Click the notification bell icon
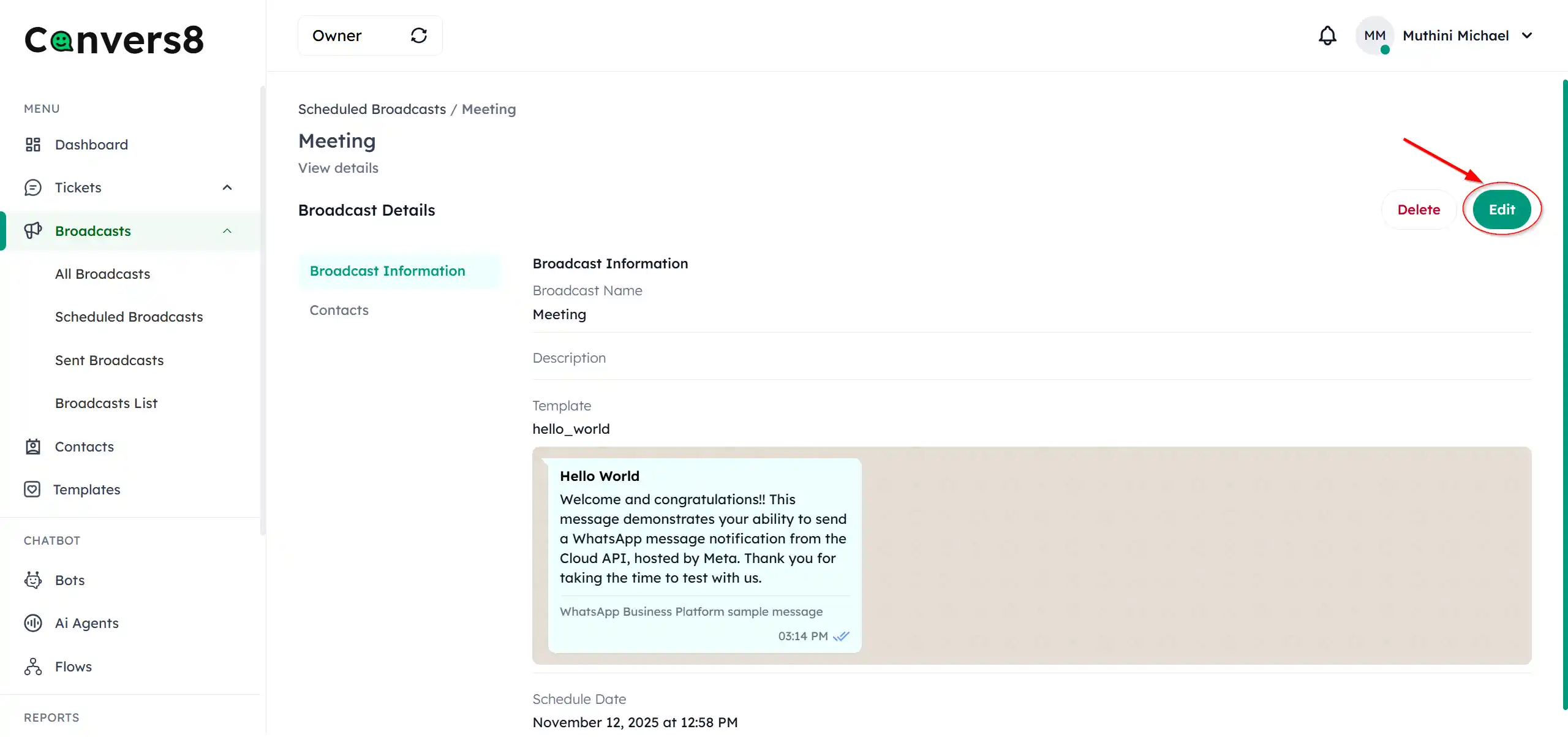 (1327, 36)
